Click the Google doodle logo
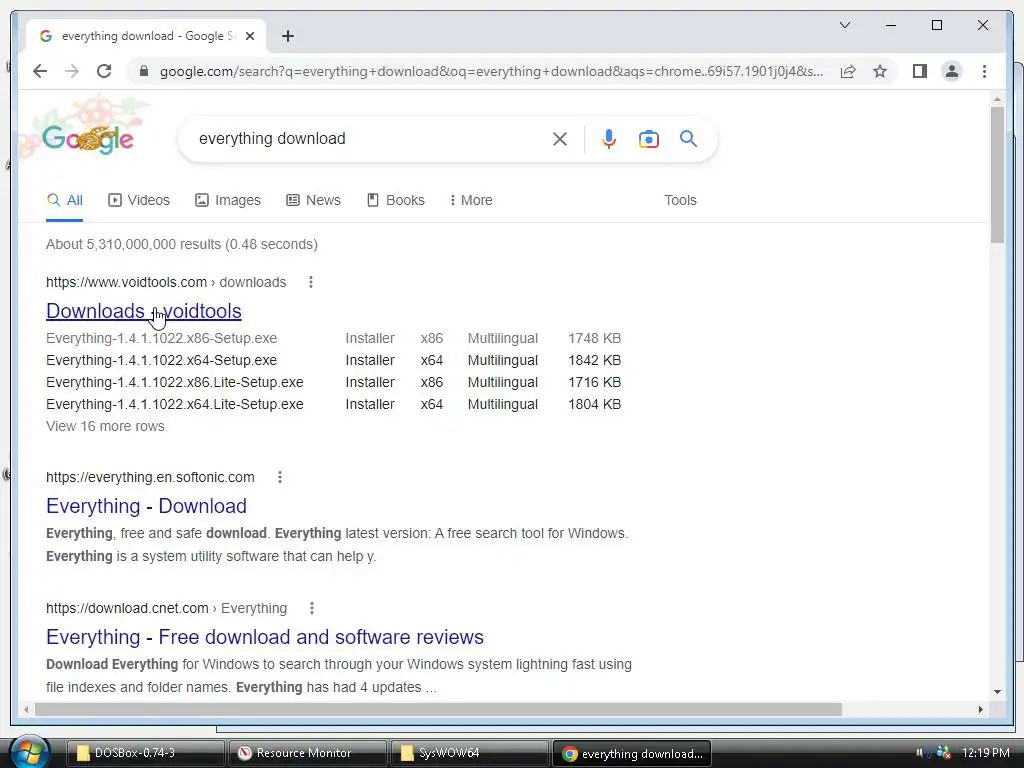1024x768 pixels. 88,137
